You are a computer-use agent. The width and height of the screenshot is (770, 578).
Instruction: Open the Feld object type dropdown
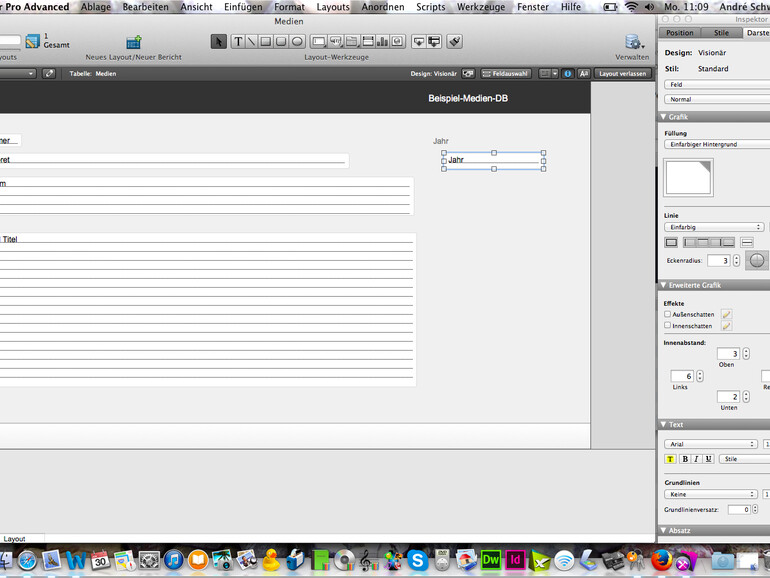(x=717, y=84)
